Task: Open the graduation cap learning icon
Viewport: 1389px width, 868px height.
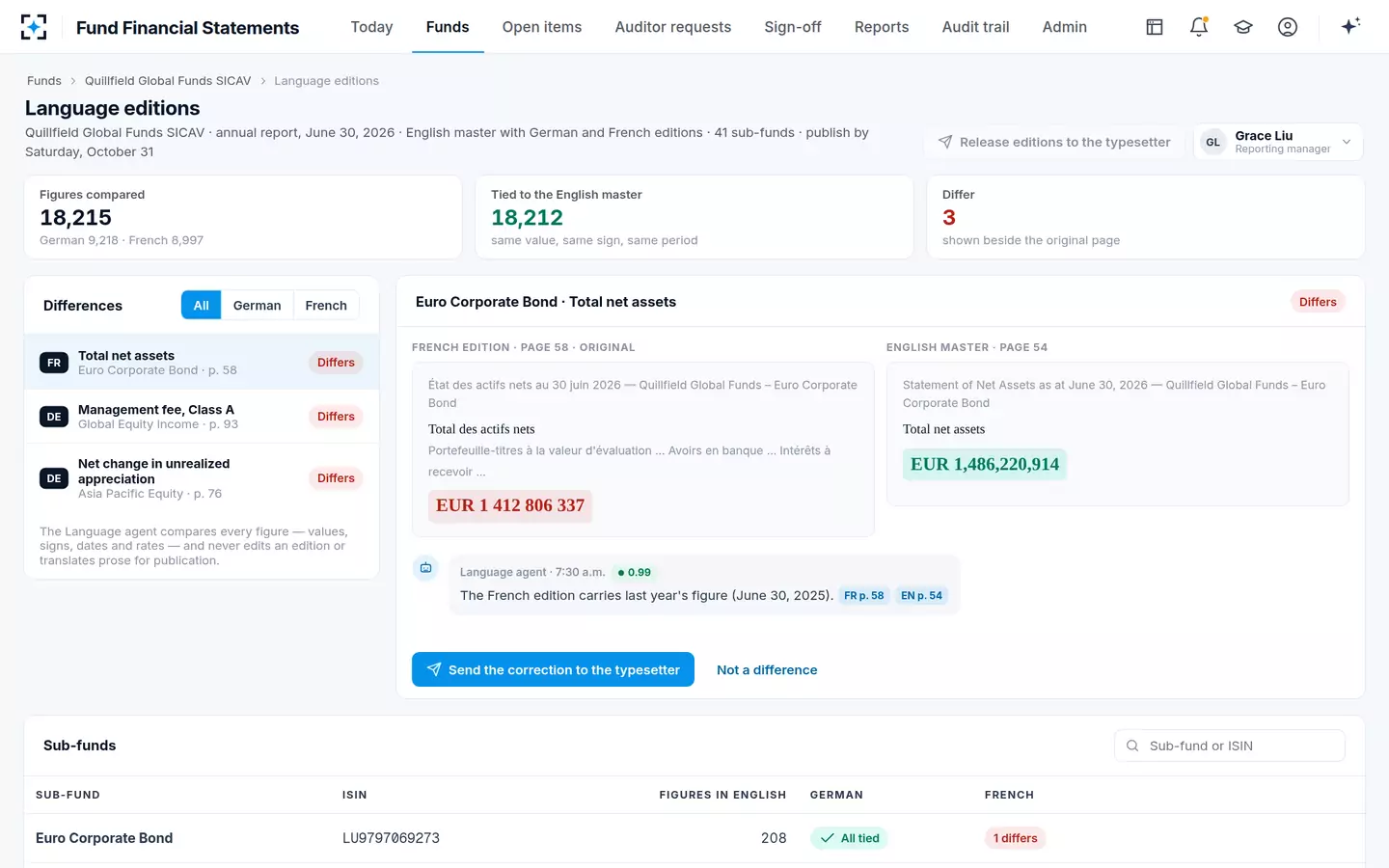Action: 1243,27
